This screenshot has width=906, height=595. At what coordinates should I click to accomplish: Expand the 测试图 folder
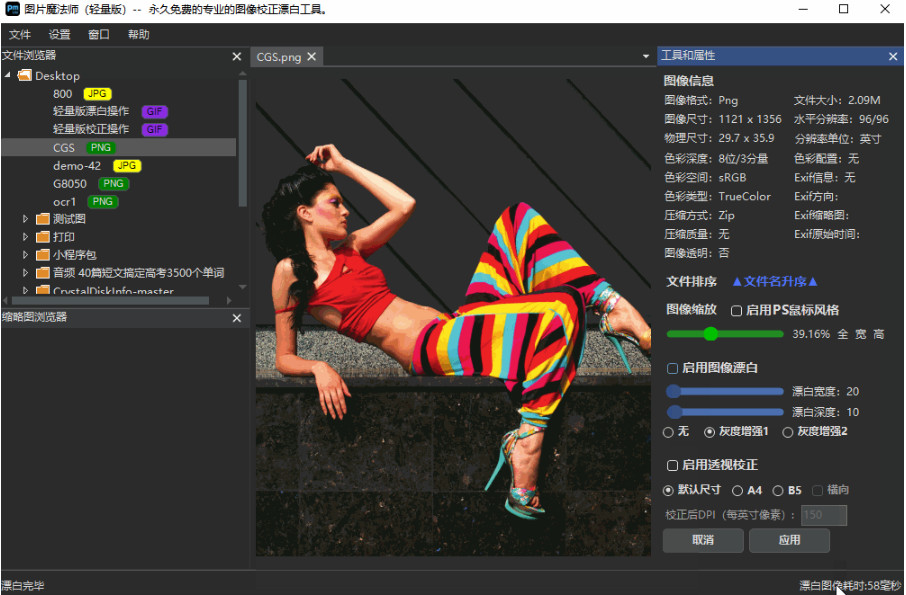point(25,219)
